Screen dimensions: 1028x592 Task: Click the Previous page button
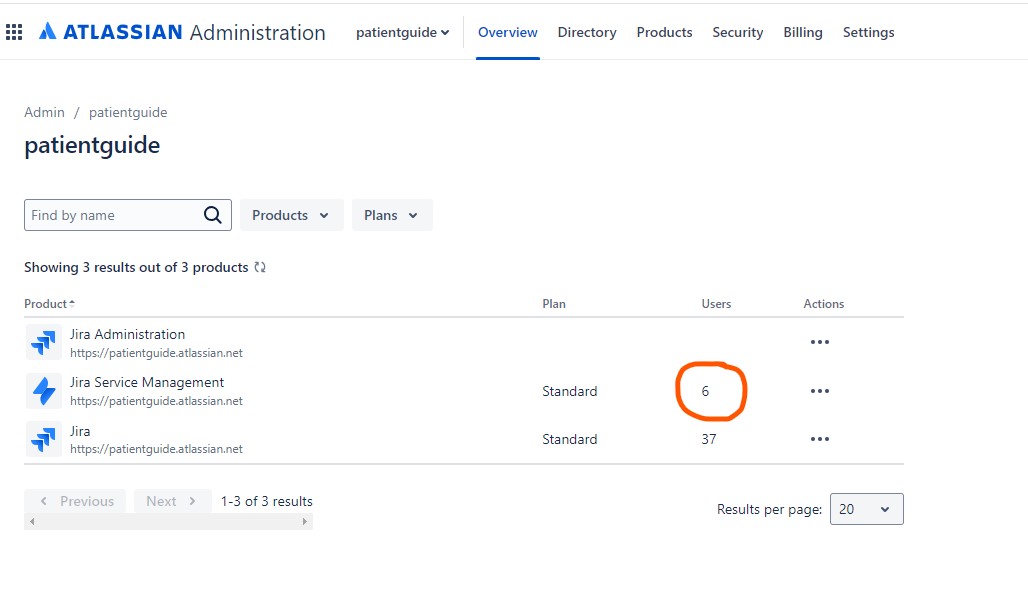75,501
